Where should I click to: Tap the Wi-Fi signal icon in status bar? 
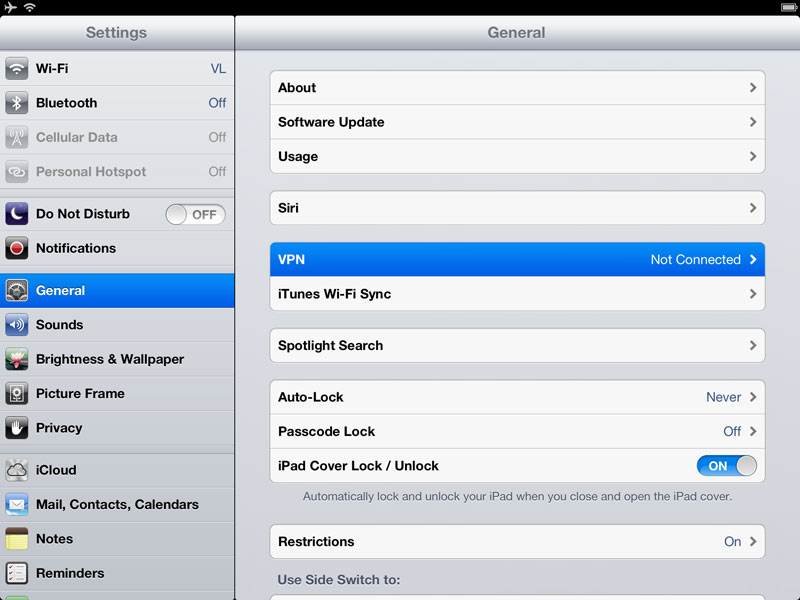(x=30, y=7)
